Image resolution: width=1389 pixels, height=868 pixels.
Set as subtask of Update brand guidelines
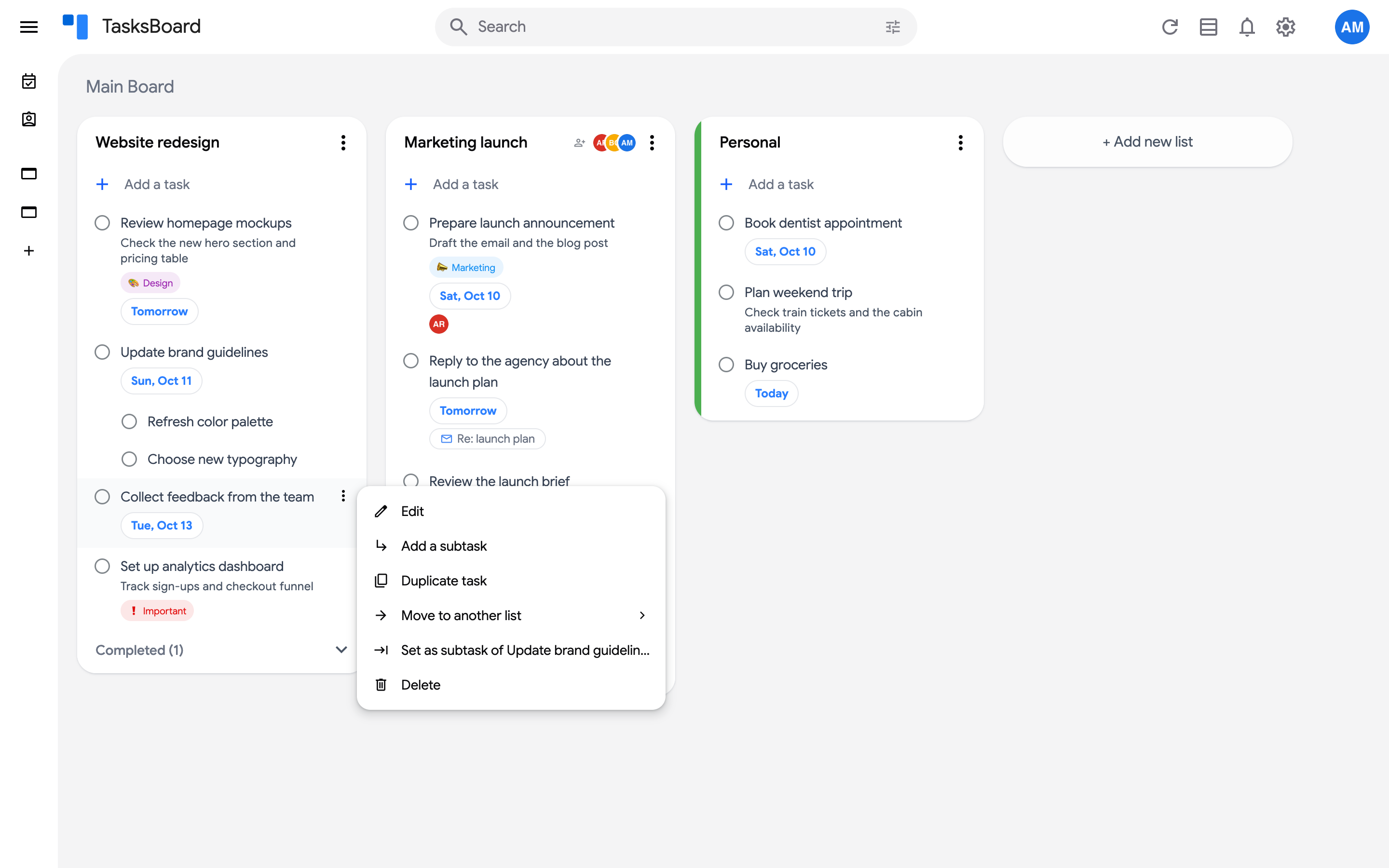[511, 650]
